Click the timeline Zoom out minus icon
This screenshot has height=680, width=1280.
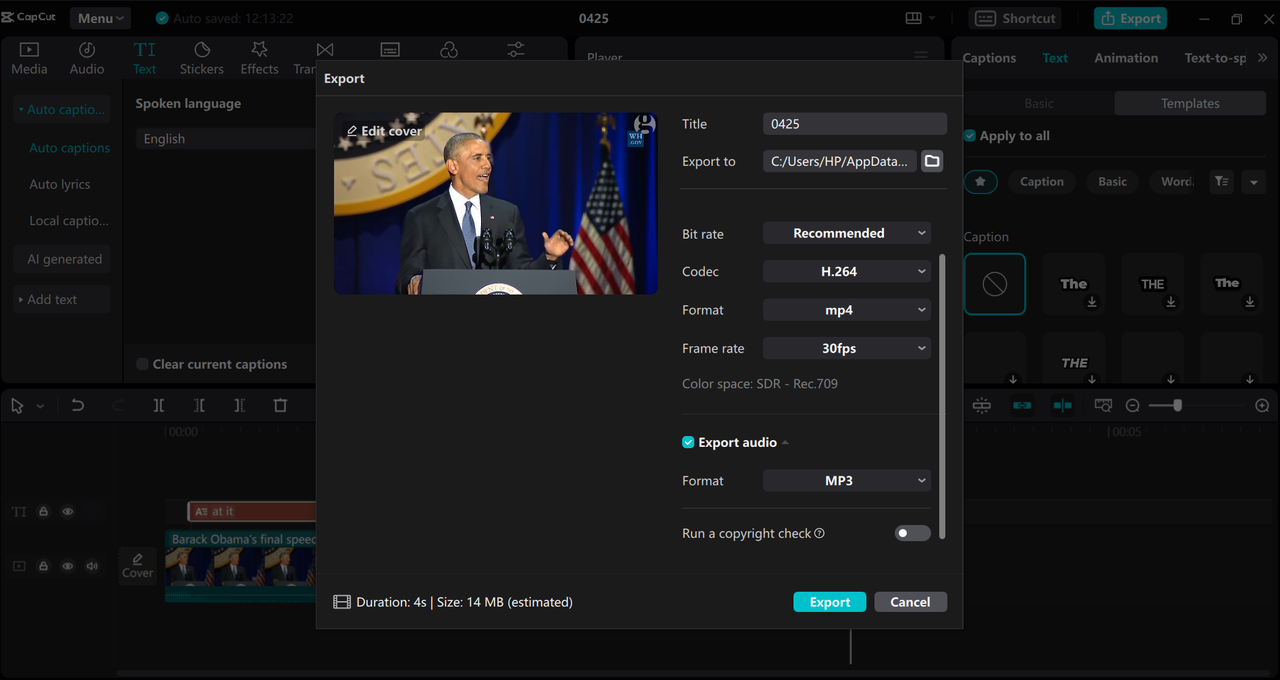[1133, 405]
